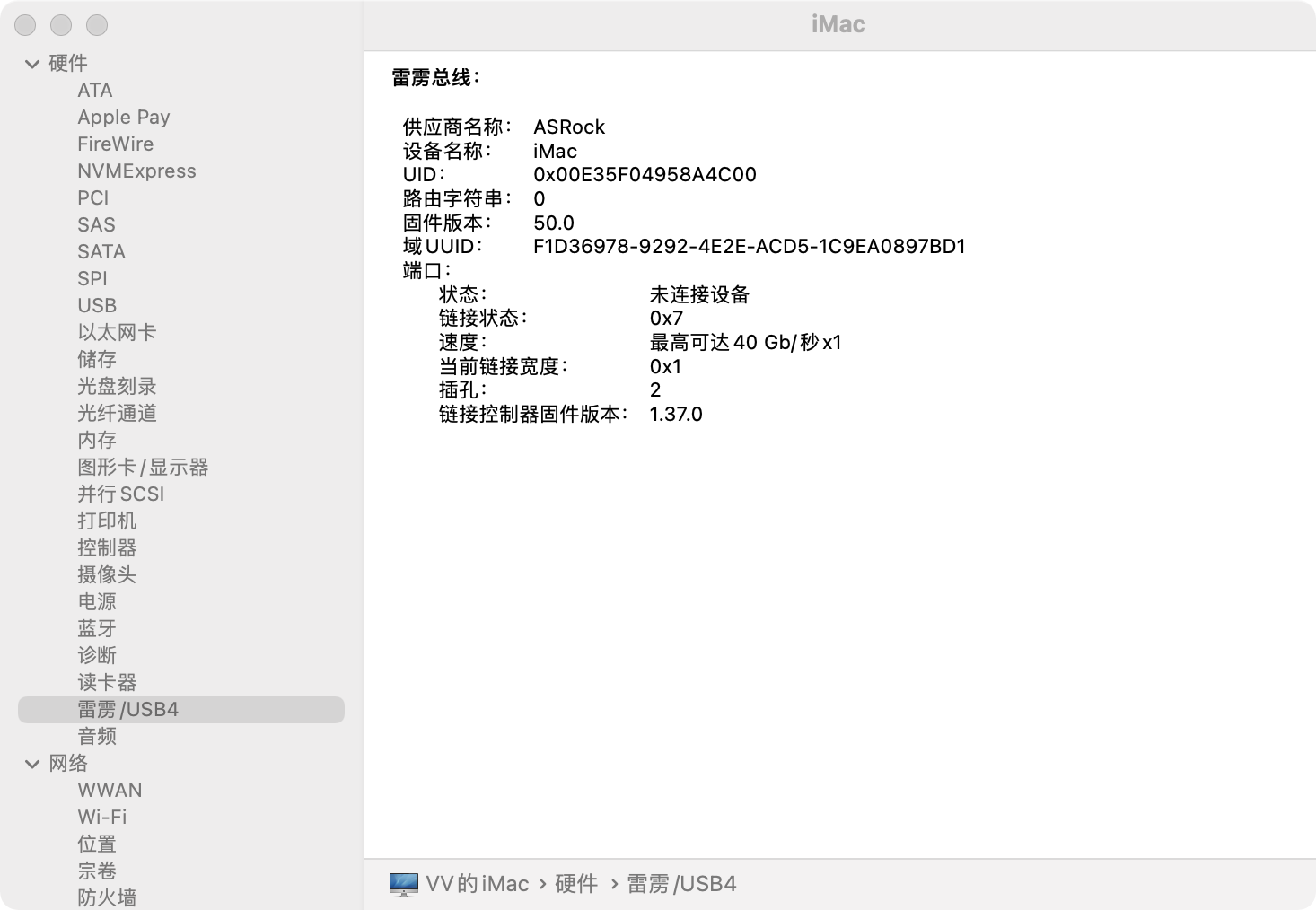Click 硬件 in the path bar

click(x=576, y=884)
